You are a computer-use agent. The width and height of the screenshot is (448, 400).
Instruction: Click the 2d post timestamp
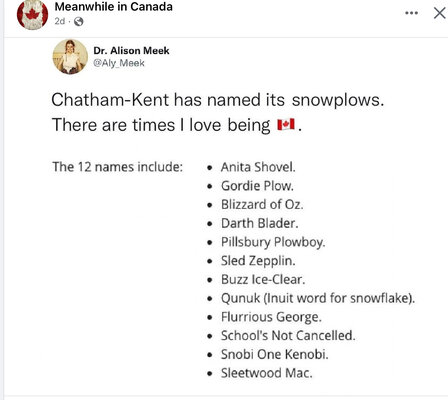coord(60,21)
